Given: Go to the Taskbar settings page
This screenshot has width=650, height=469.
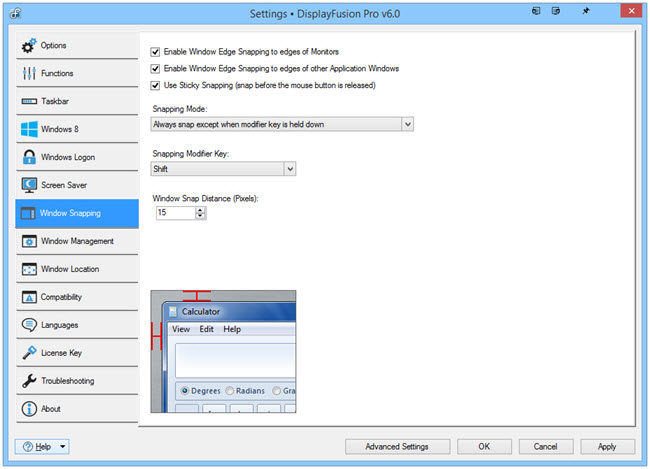Looking at the screenshot, I should pyautogui.click(x=77, y=101).
